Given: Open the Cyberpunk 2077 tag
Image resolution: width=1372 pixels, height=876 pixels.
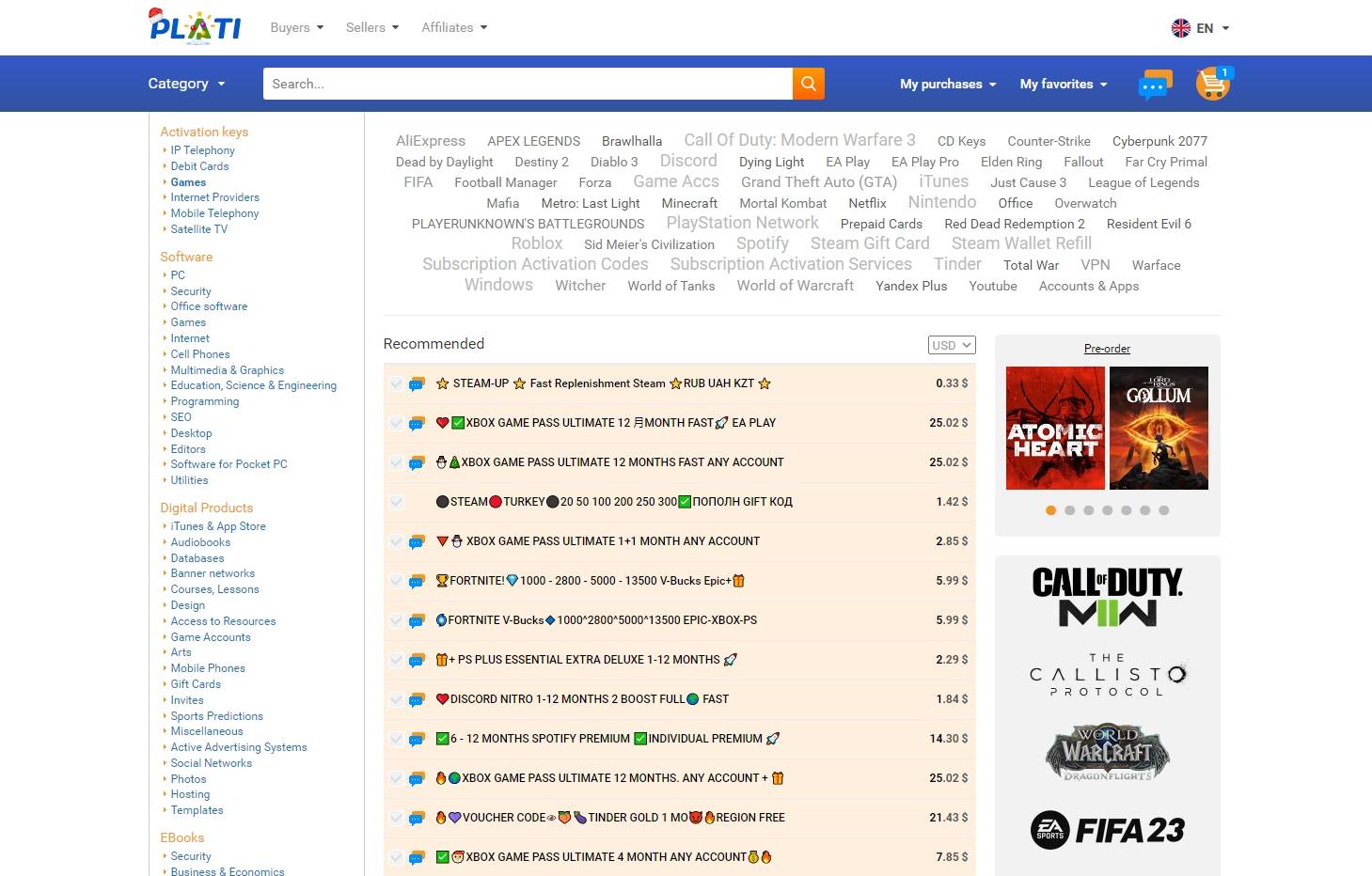Looking at the screenshot, I should point(1159,141).
